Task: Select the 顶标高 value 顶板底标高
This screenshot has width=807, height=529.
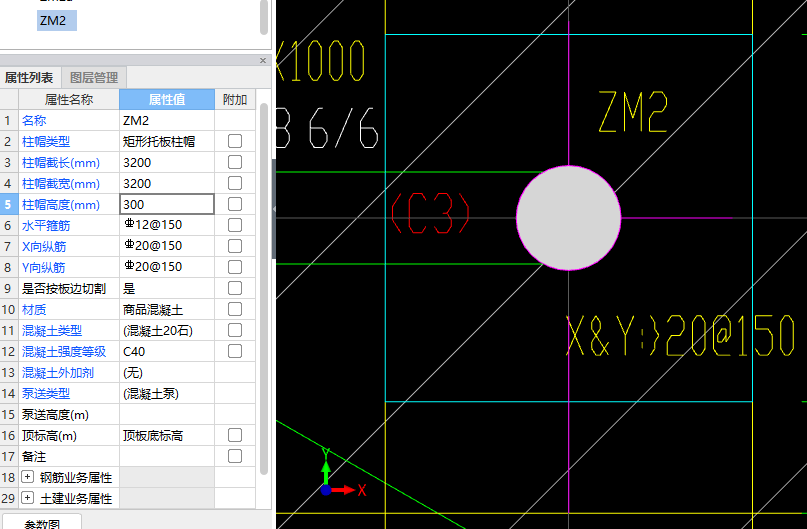Action: (167, 435)
